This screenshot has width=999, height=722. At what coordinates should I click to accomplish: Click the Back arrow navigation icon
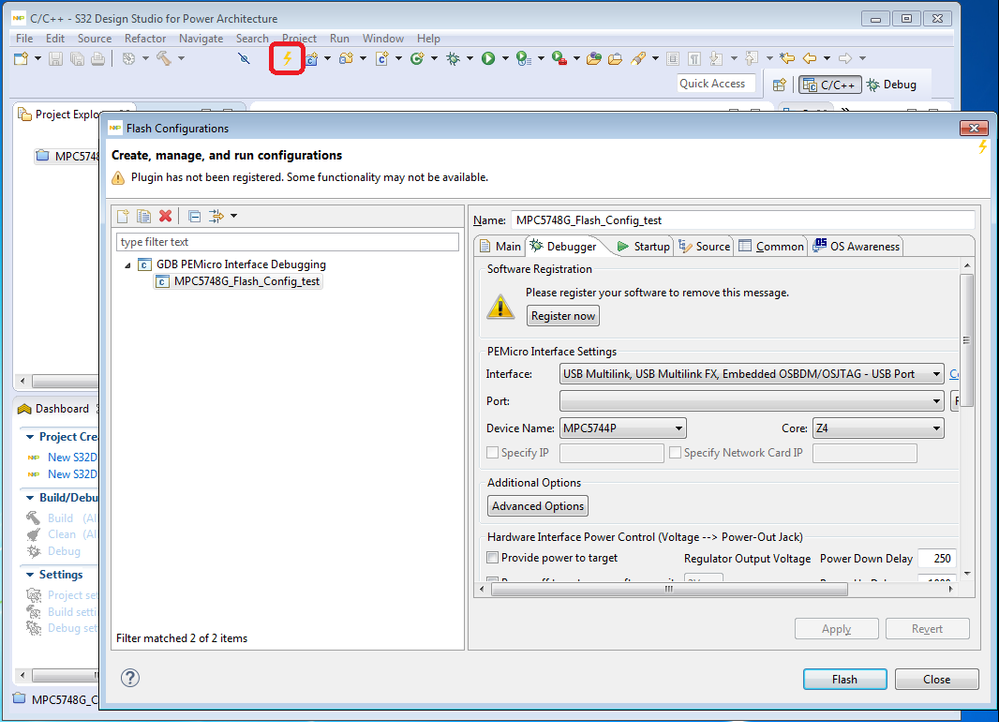pyautogui.click(x=810, y=59)
